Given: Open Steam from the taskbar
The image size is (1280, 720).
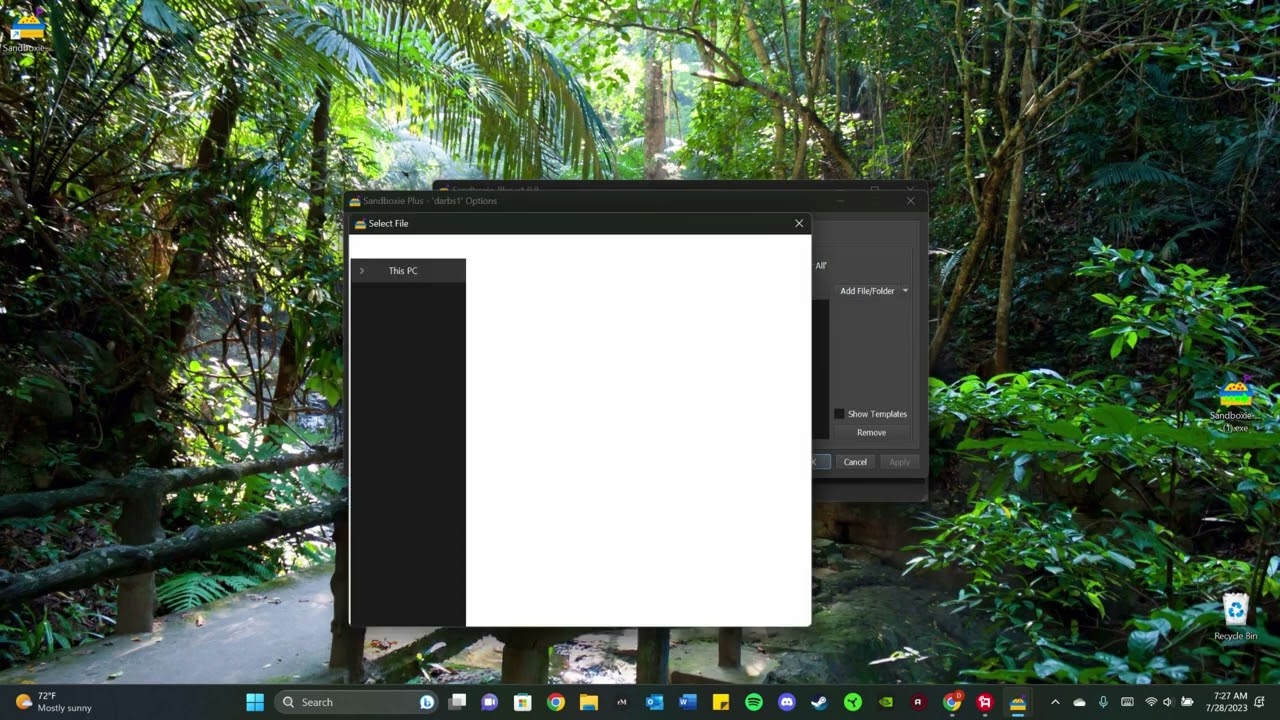Looking at the screenshot, I should [820, 702].
